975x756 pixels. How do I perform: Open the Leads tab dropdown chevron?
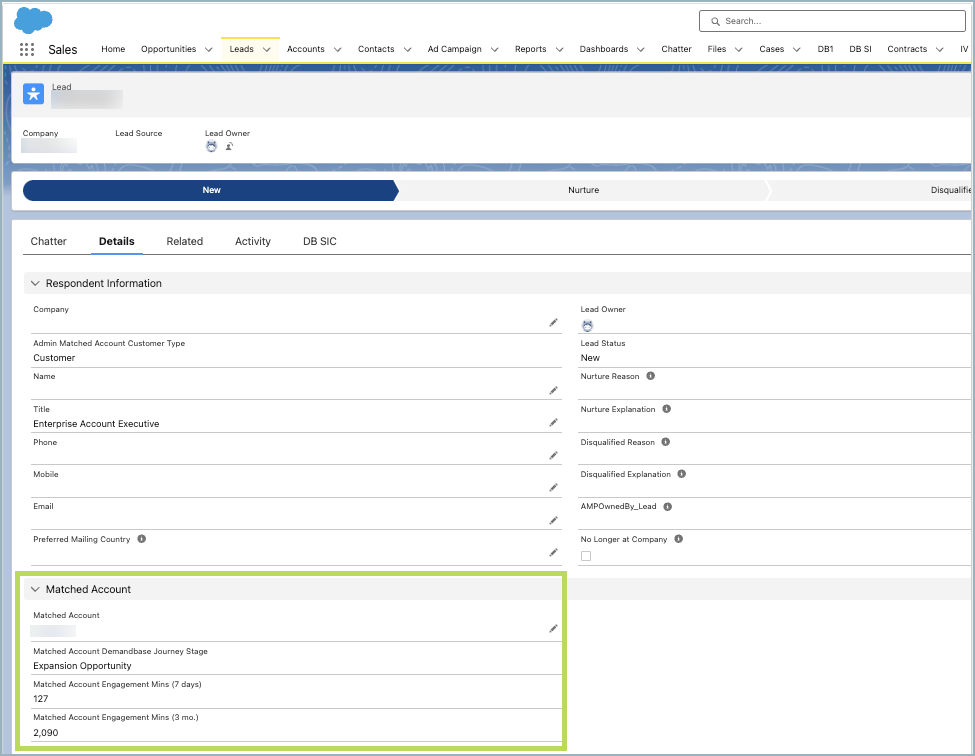point(266,48)
